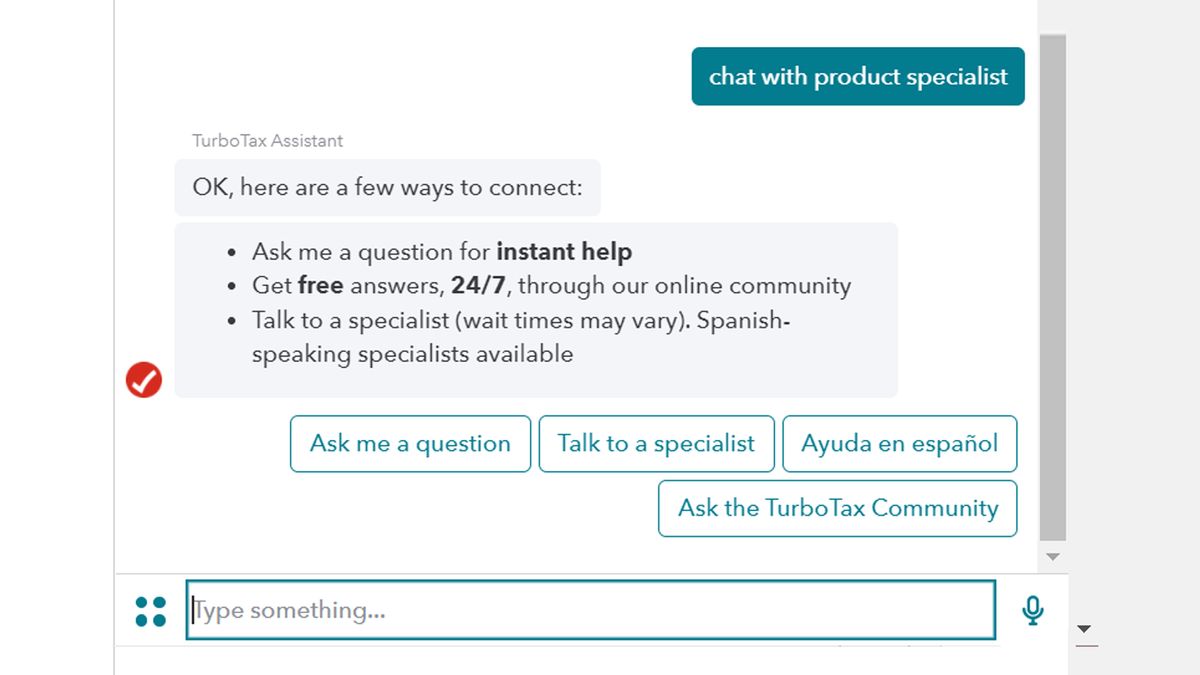Click the TurboTax Assistant name label
The height and width of the screenshot is (675, 1200).
point(266,140)
